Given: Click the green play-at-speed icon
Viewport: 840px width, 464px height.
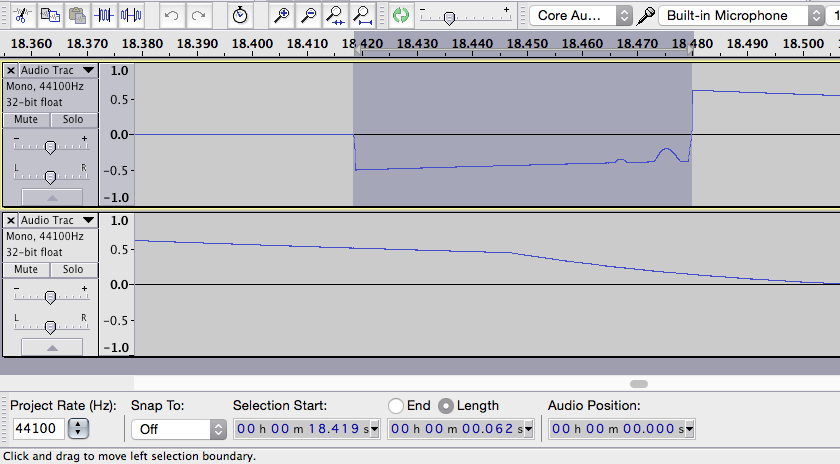Looking at the screenshot, I should [x=400, y=15].
